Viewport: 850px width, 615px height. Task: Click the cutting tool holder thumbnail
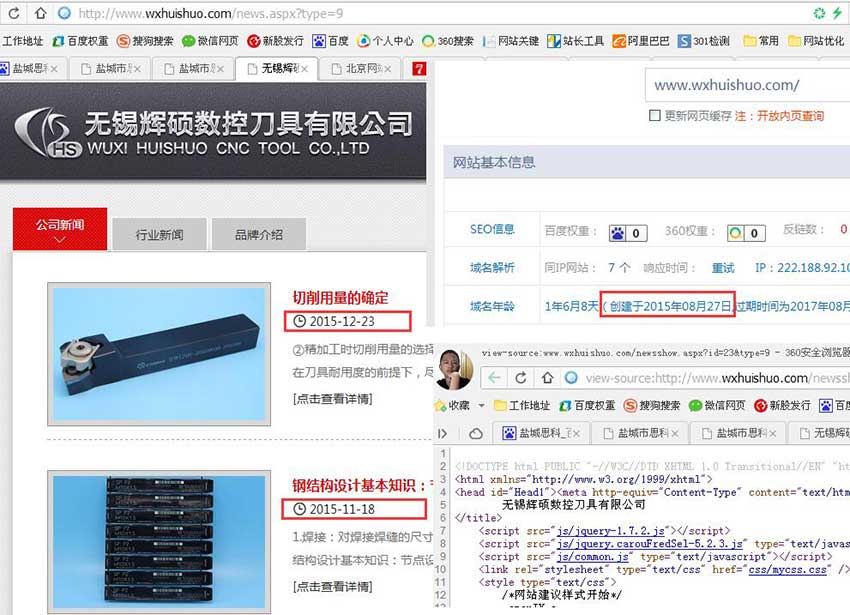tap(159, 352)
